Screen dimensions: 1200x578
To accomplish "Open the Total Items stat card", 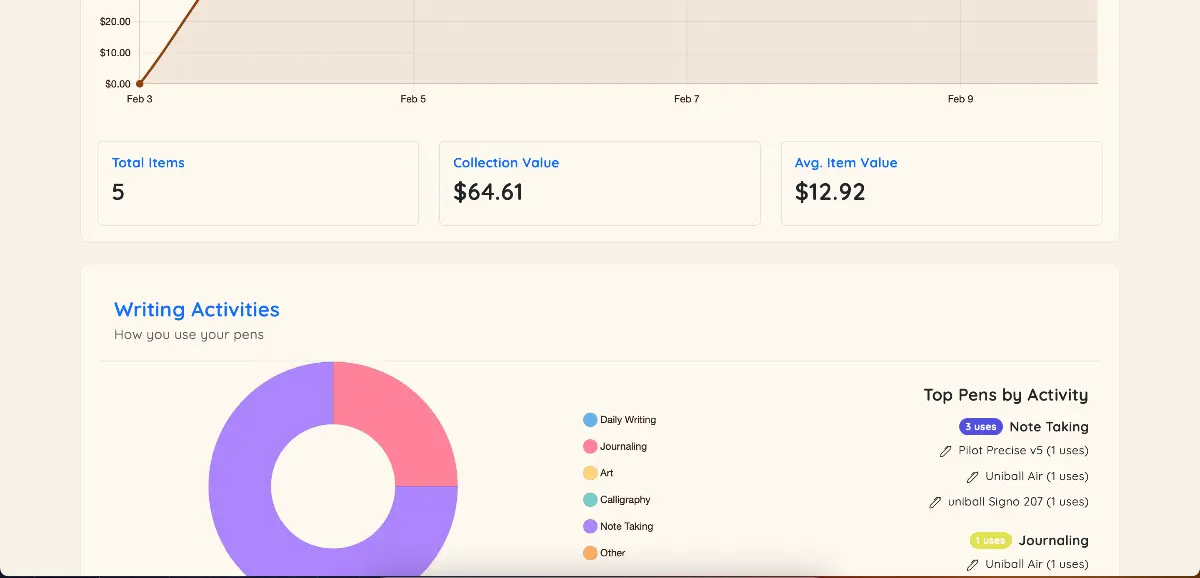I will [257, 183].
